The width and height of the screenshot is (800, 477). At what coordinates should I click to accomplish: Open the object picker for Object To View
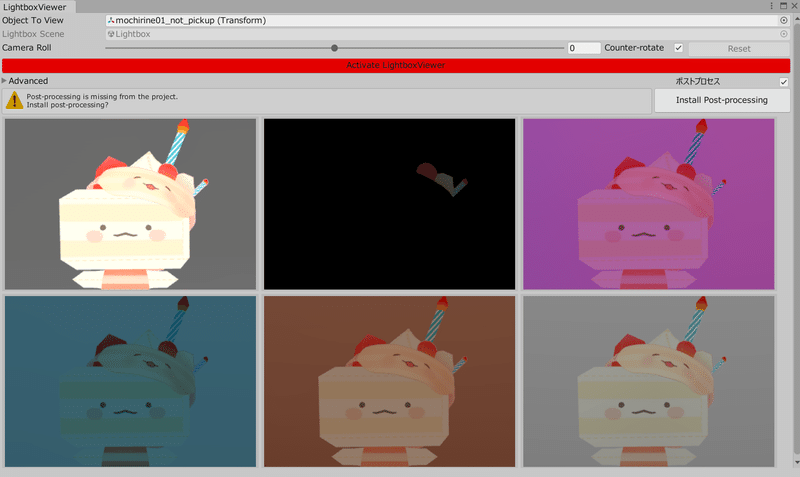[x=784, y=20]
